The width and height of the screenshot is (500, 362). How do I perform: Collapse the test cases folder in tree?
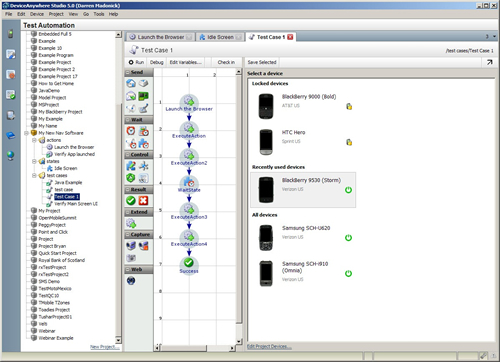point(34,175)
